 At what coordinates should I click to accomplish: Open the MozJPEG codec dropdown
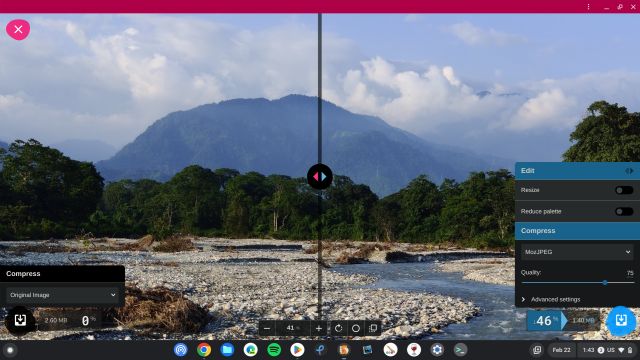(577, 252)
